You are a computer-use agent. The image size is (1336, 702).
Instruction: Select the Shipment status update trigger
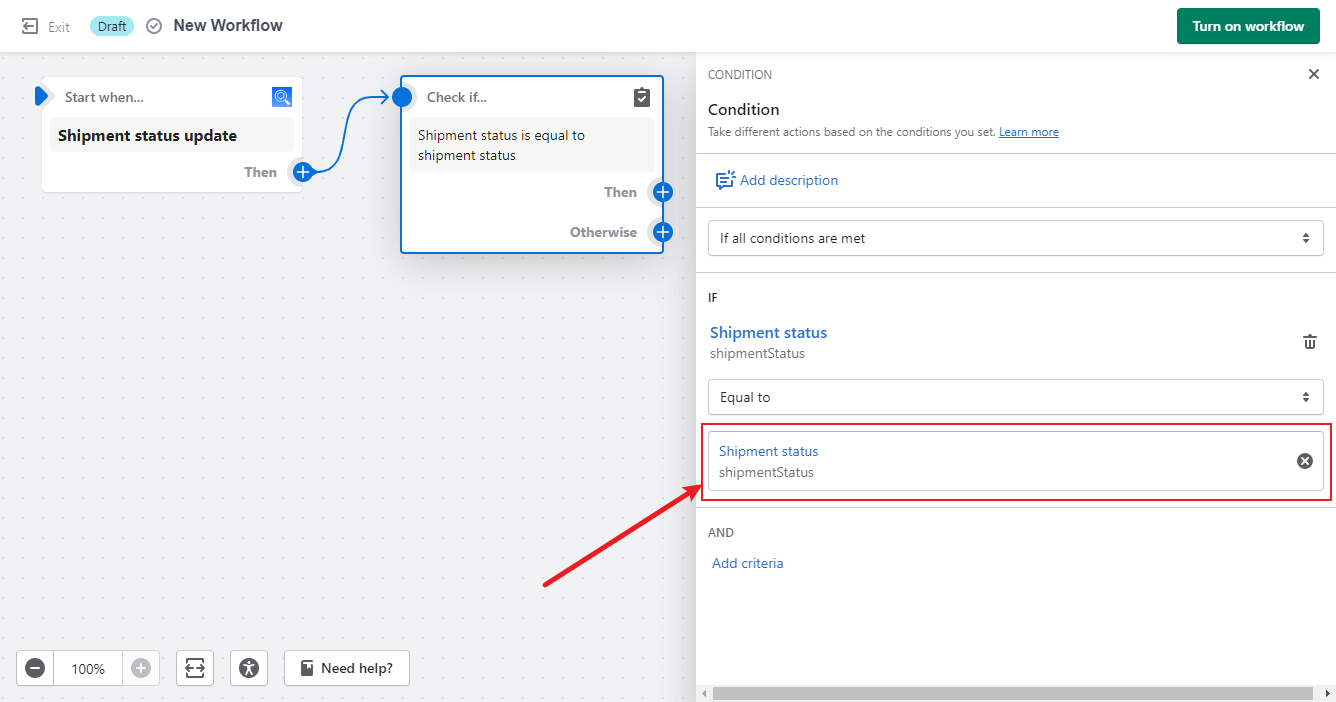click(x=172, y=136)
